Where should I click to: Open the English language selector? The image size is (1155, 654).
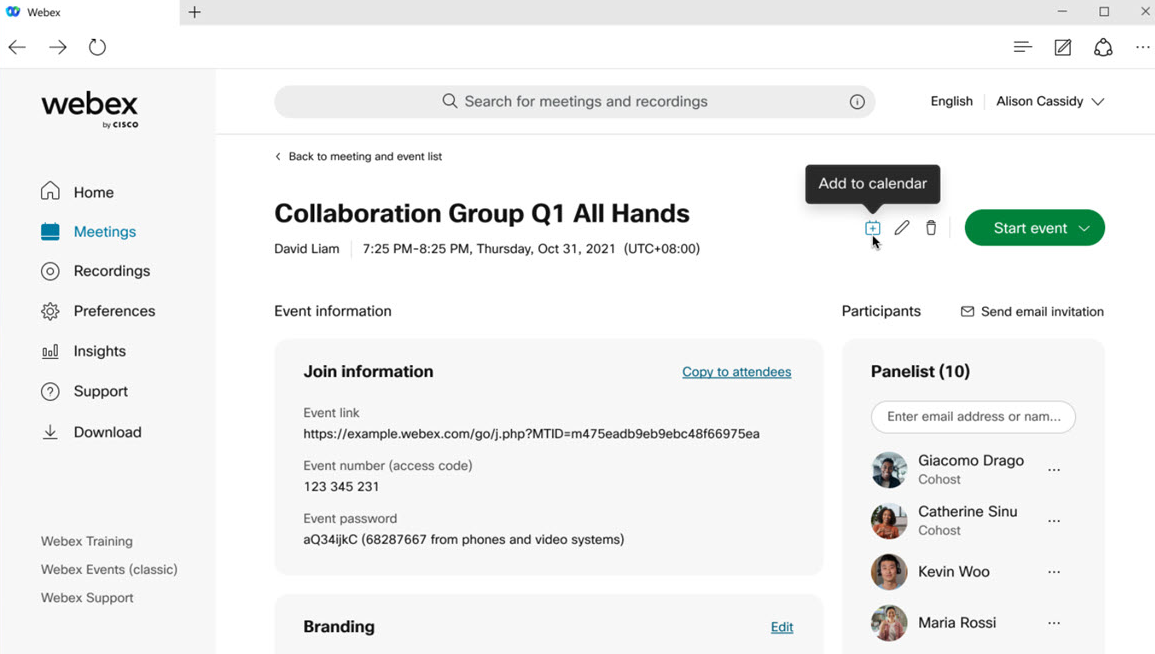951,101
